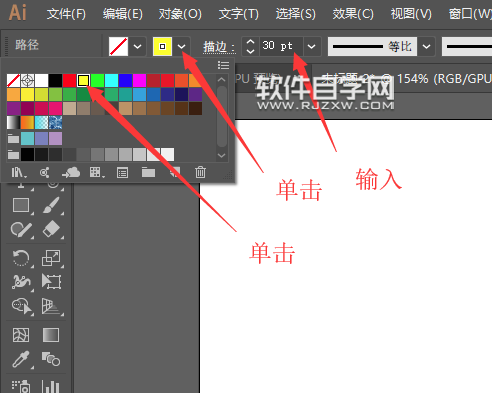Select the Shaper pencil tool
Image resolution: width=492 pixels, height=393 pixels.
21,230
